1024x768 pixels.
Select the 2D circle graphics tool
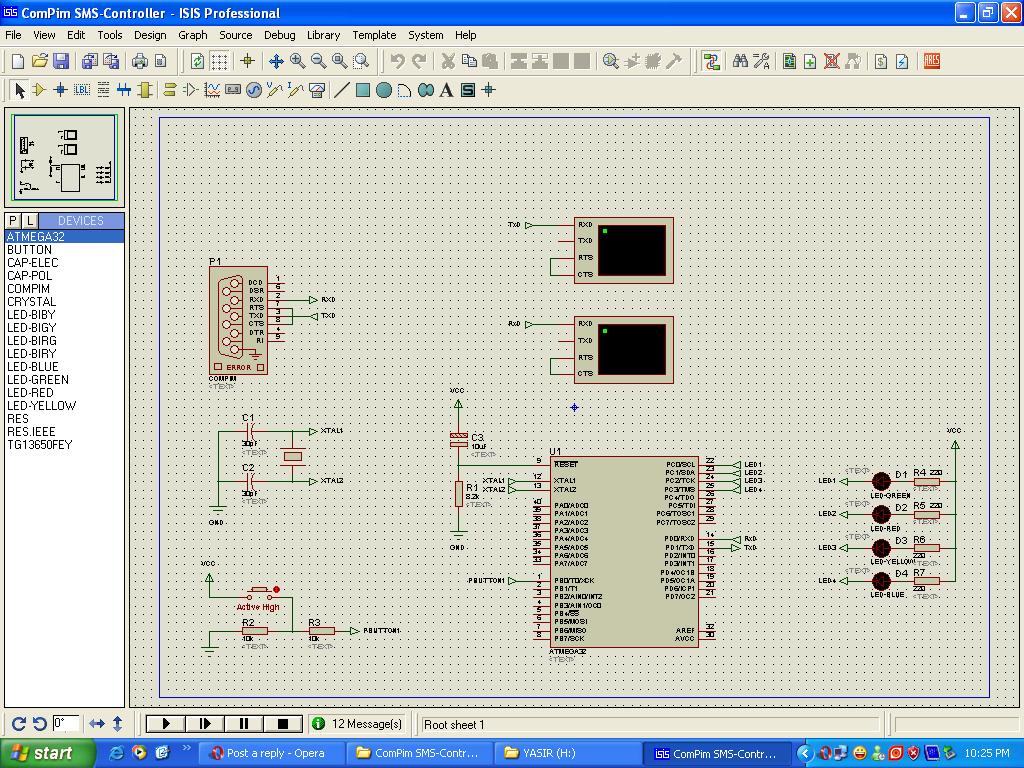(x=383, y=90)
